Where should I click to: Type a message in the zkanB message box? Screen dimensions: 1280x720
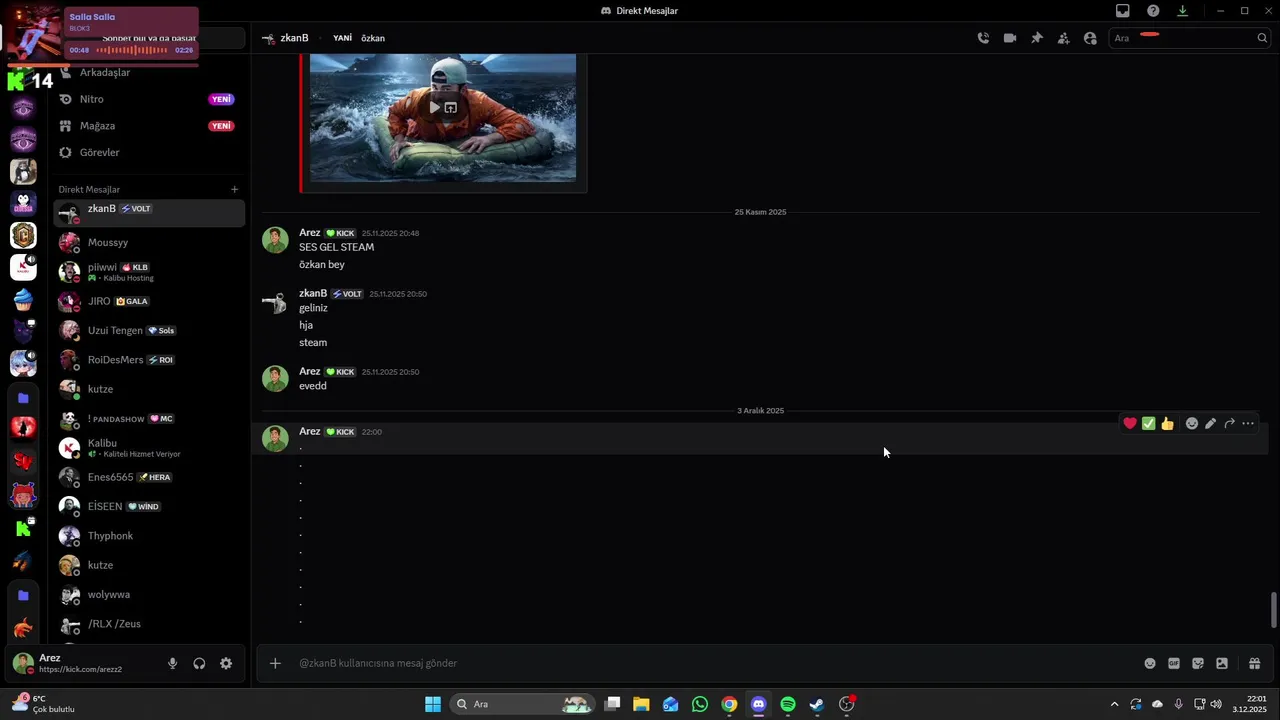(715, 663)
